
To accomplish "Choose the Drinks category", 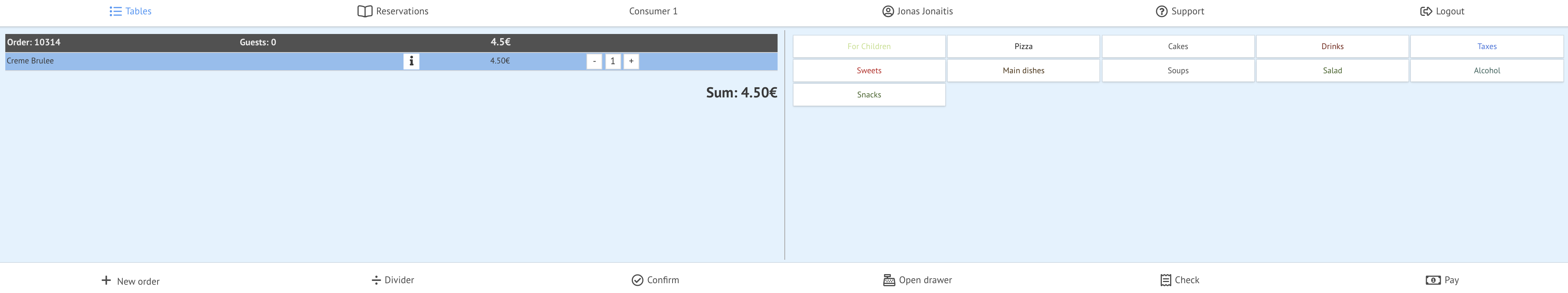I will pos(1332,46).
